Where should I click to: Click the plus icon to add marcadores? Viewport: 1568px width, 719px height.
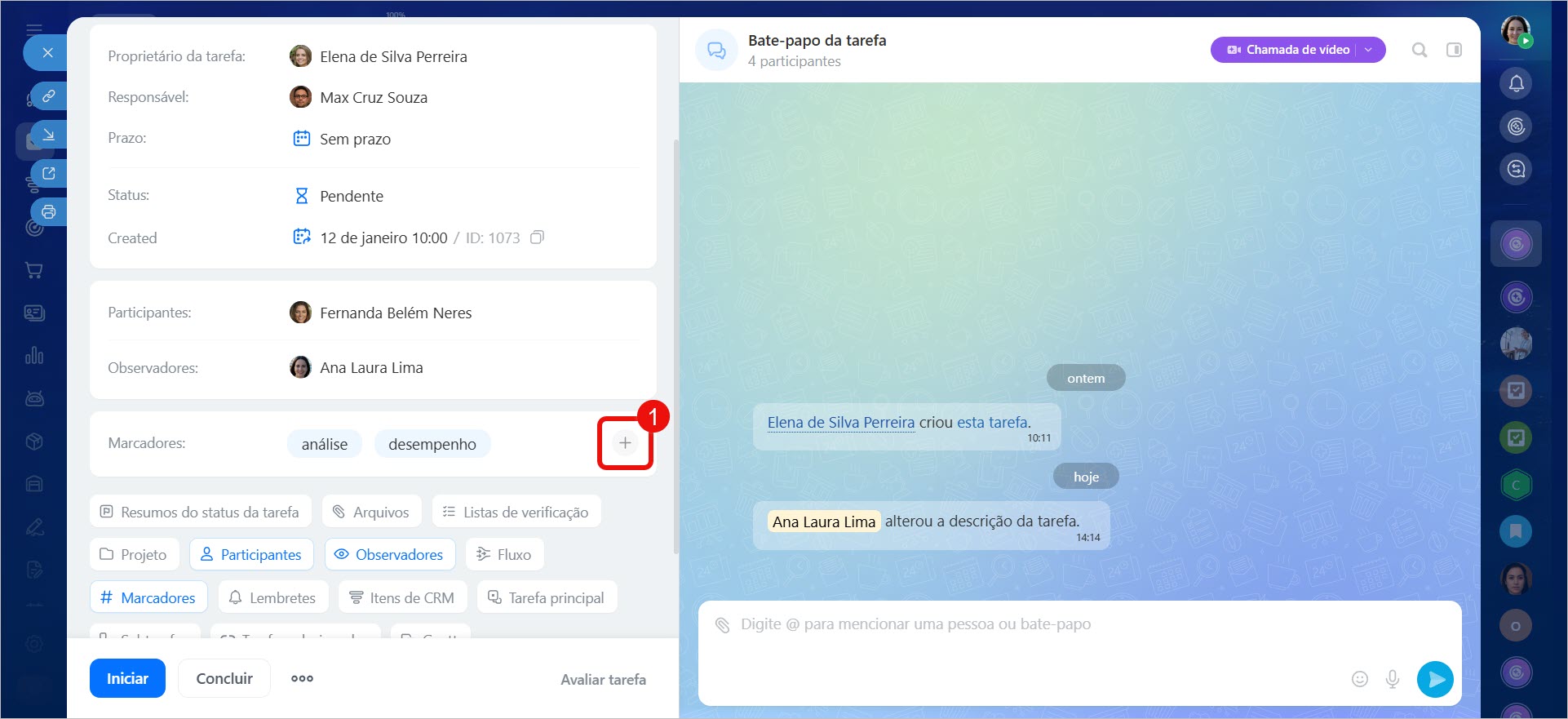point(625,443)
